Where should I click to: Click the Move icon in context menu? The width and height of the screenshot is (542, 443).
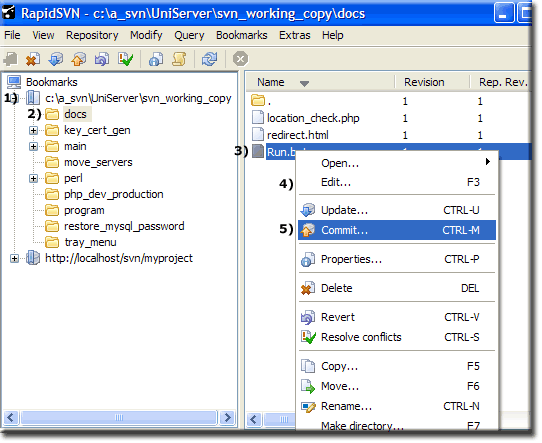pos(308,386)
